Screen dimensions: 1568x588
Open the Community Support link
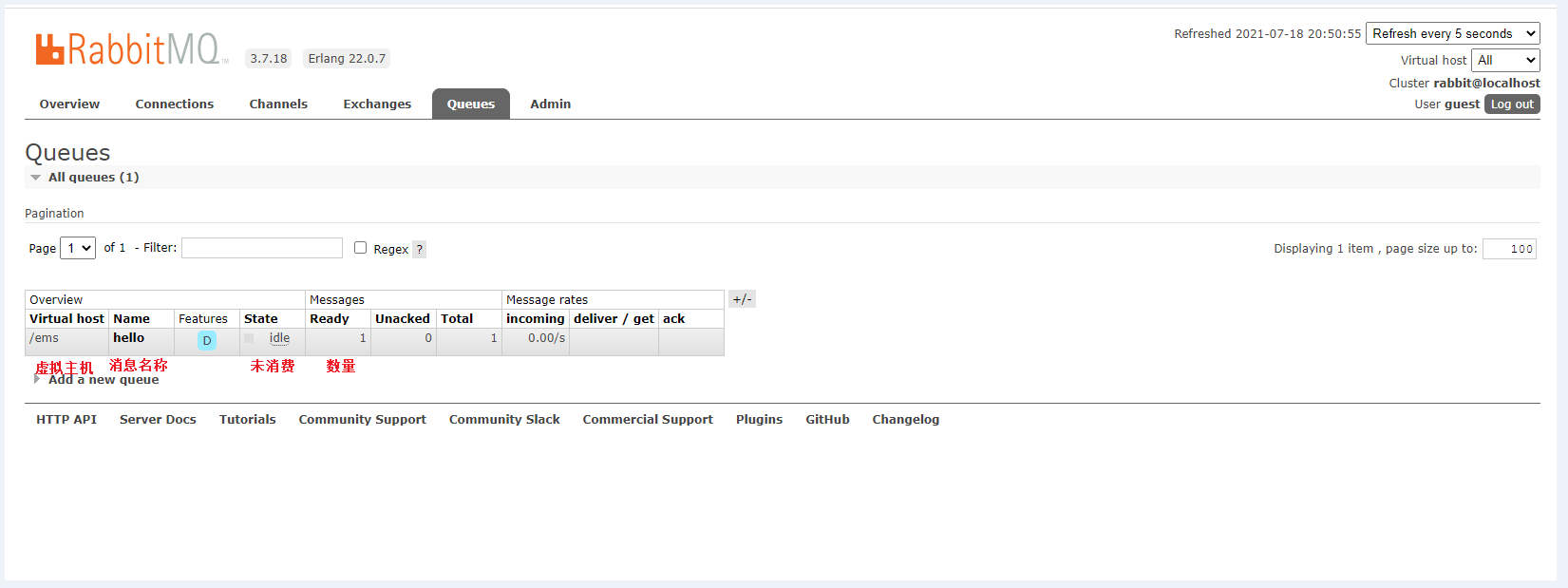(x=363, y=420)
